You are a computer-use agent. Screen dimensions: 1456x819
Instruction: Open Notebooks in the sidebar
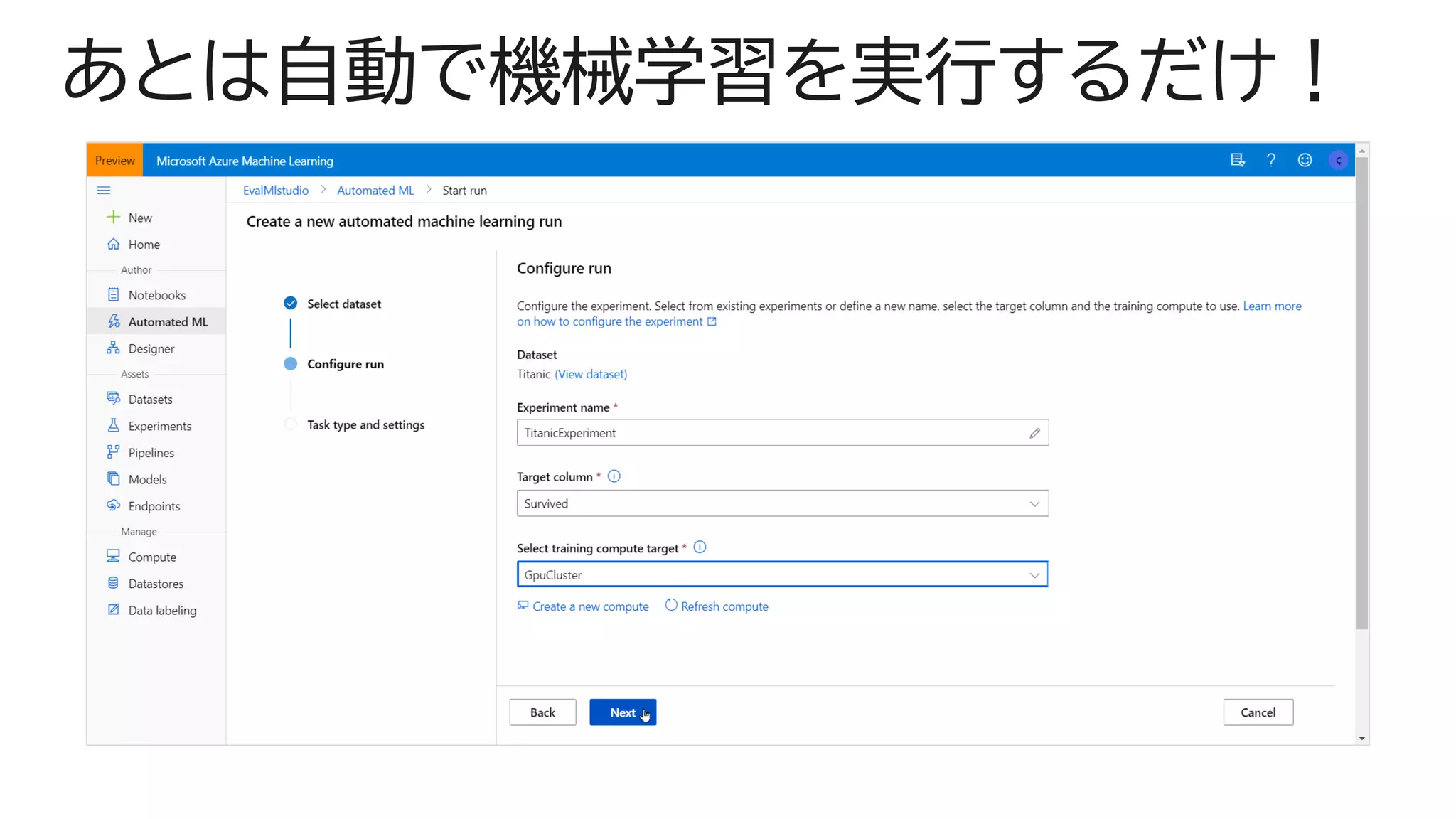tap(156, 295)
